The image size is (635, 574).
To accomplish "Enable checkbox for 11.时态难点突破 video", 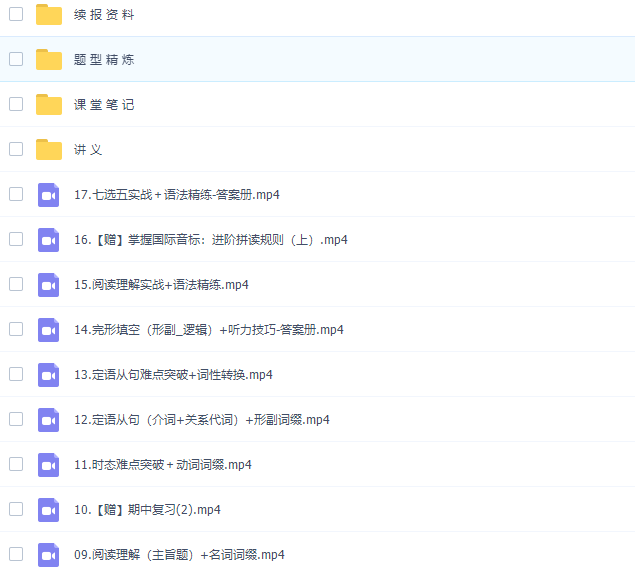I will 16,464.
